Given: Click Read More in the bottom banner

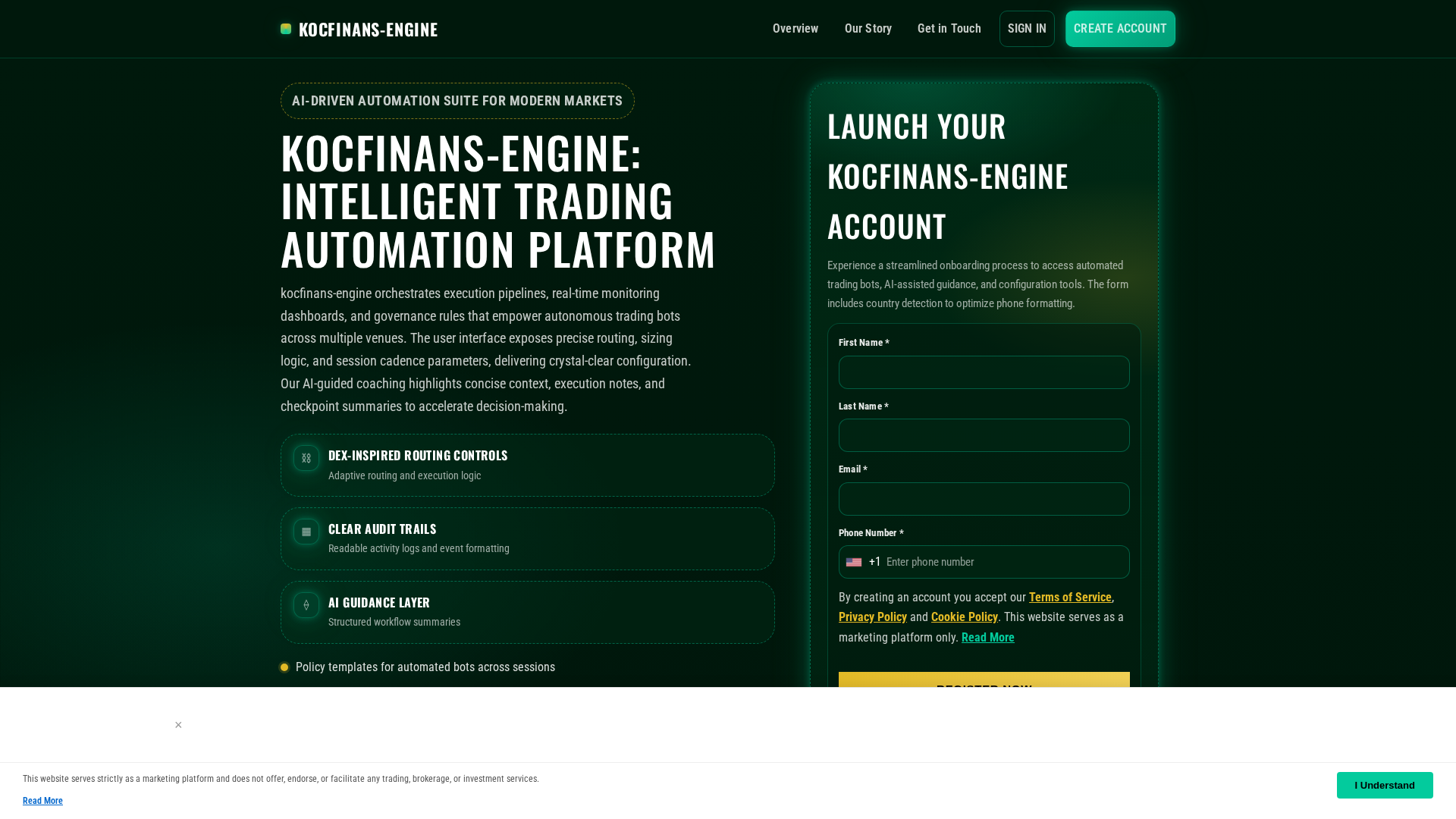Looking at the screenshot, I should [42, 801].
